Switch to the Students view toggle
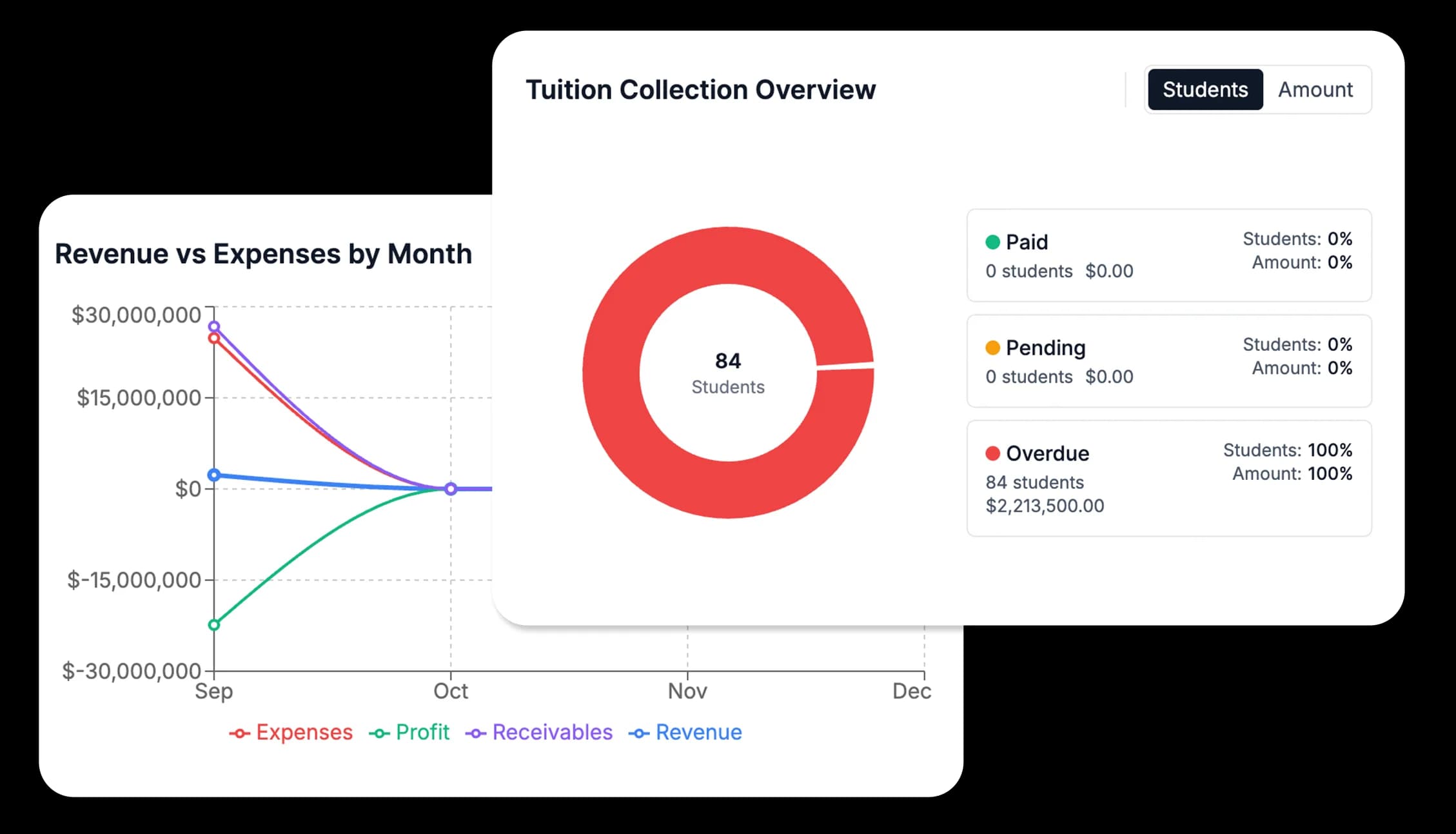The image size is (1456, 834). 1205,90
